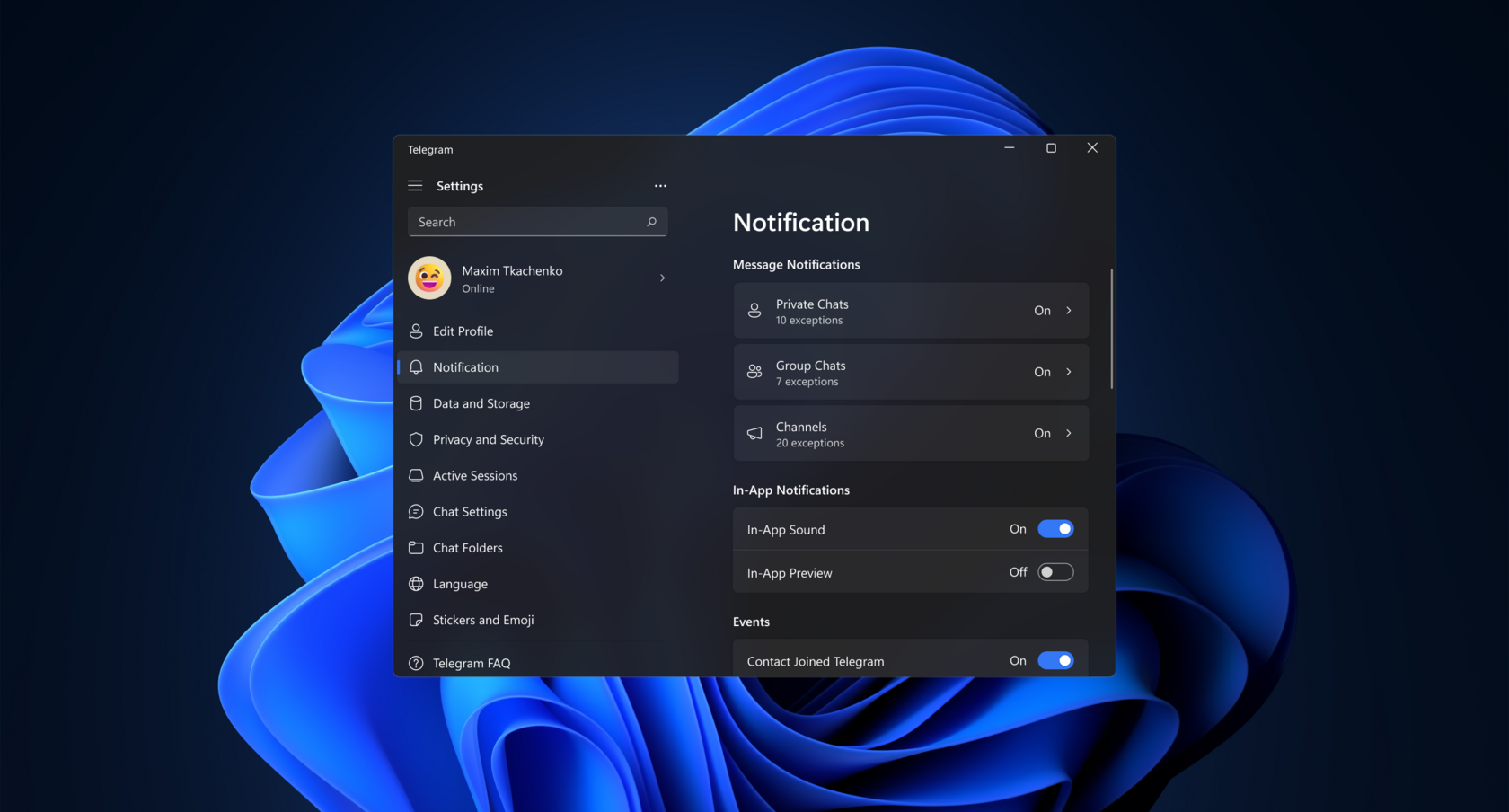The height and width of the screenshot is (812, 1509).
Task: Click the Search input field
Action: [x=537, y=222]
